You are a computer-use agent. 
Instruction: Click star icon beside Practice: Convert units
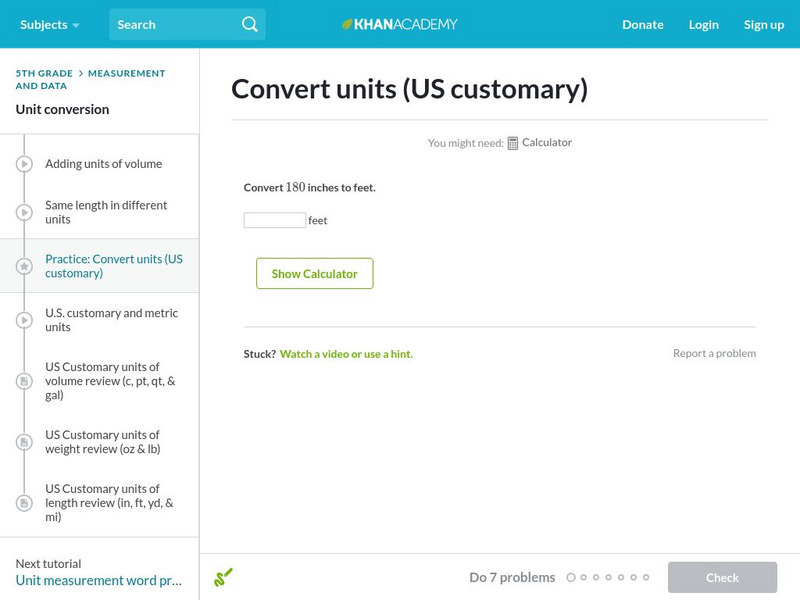(25, 266)
